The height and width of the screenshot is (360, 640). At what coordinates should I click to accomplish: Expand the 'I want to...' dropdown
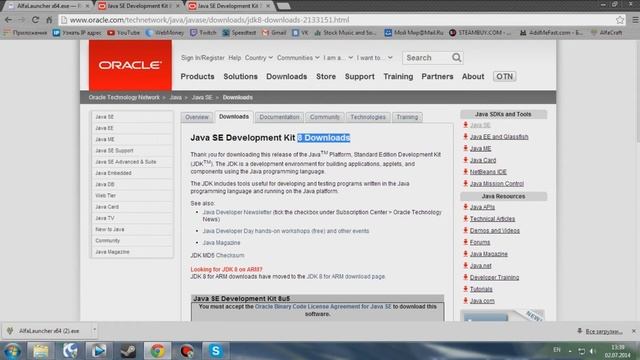(374, 58)
